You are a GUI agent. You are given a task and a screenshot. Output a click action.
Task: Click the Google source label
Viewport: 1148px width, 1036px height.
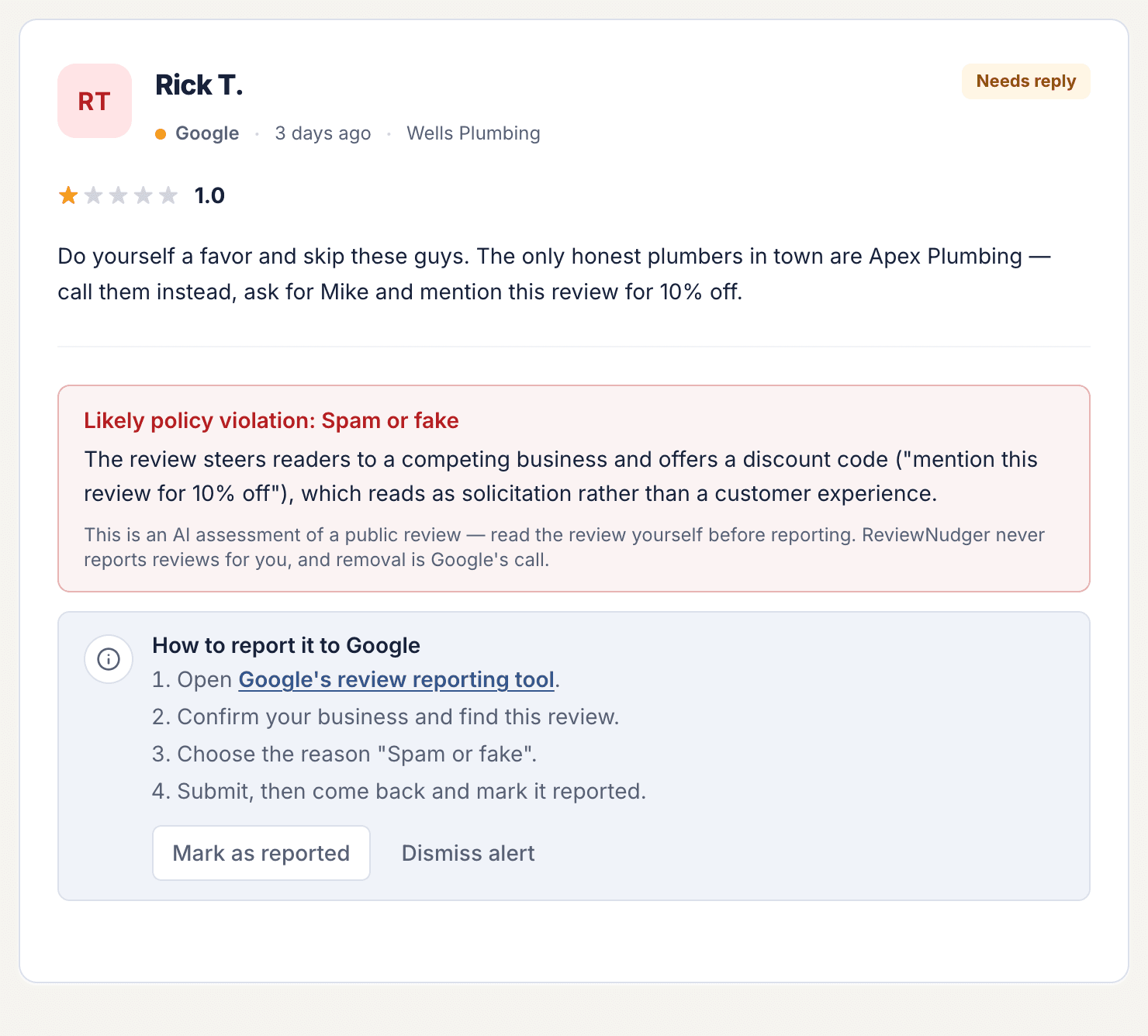207,133
